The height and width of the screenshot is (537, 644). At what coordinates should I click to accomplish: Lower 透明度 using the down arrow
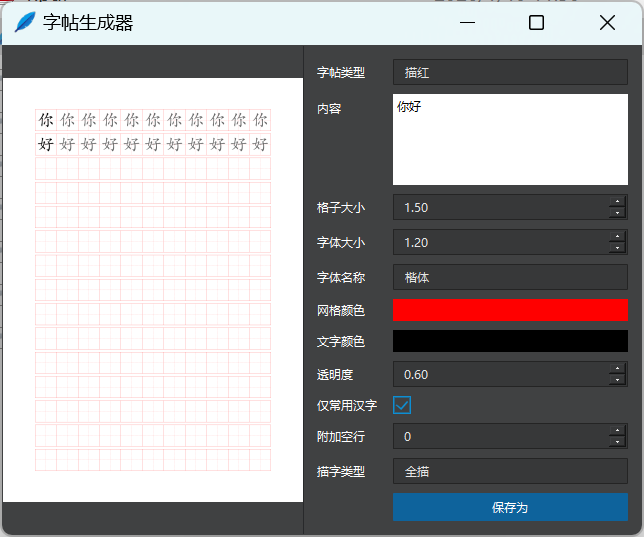(x=618, y=380)
